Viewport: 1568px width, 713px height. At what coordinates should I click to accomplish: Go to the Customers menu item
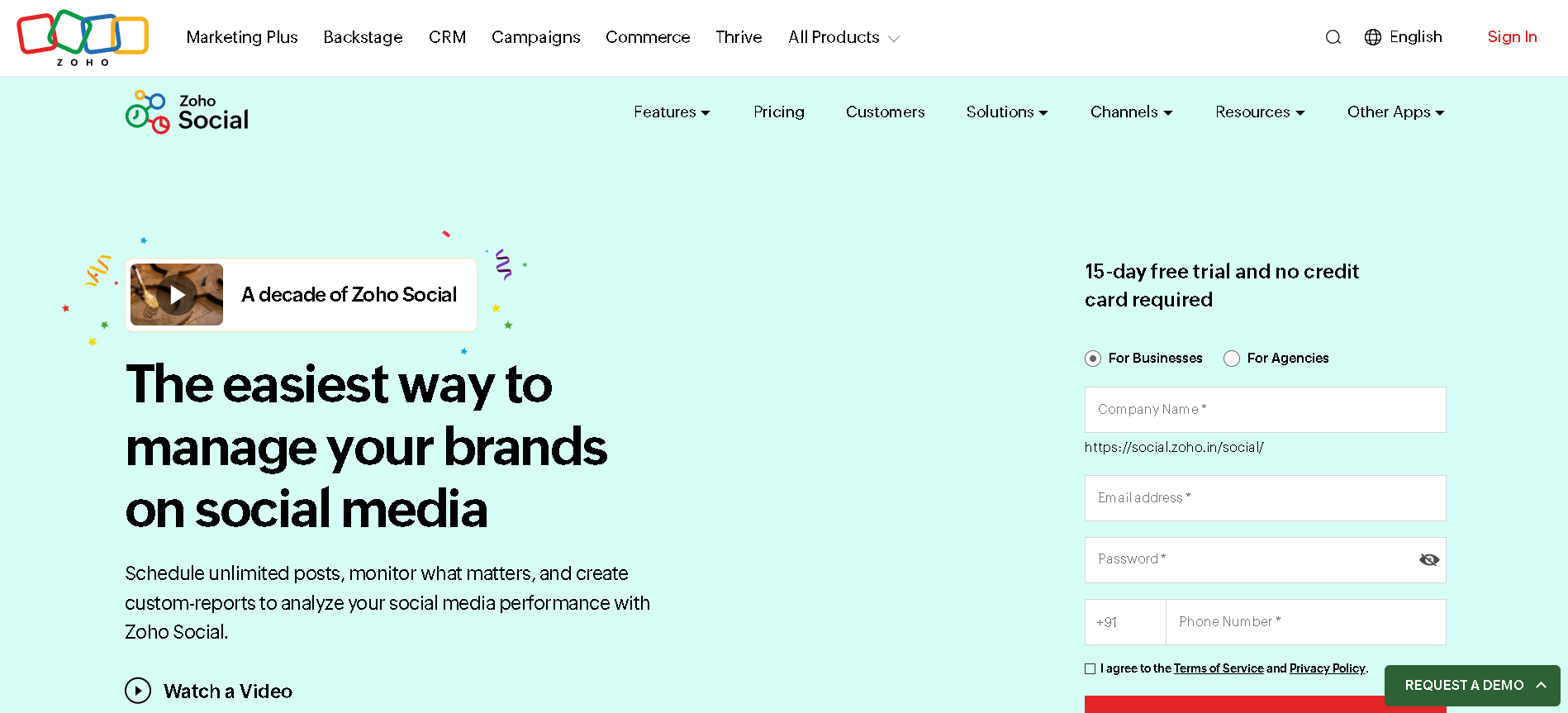(885, 112)
